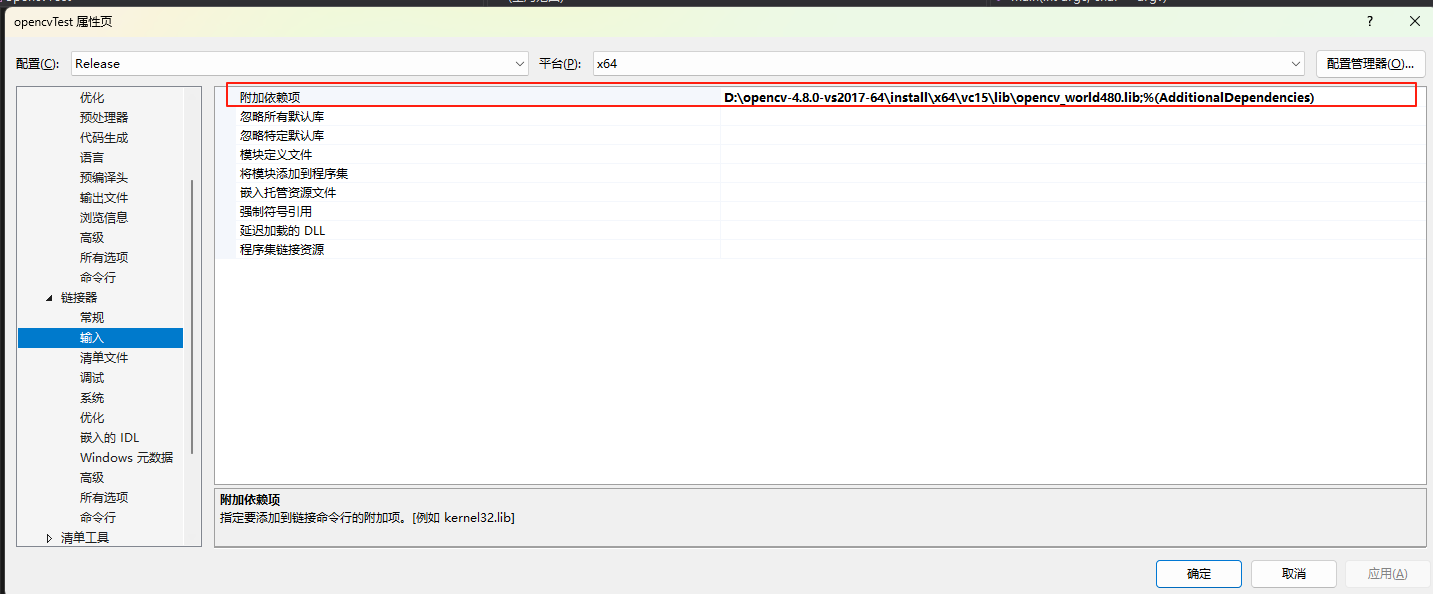Select the 命令行 item under 链接器
Viewport: 1433px width, 594px height.
97,517
